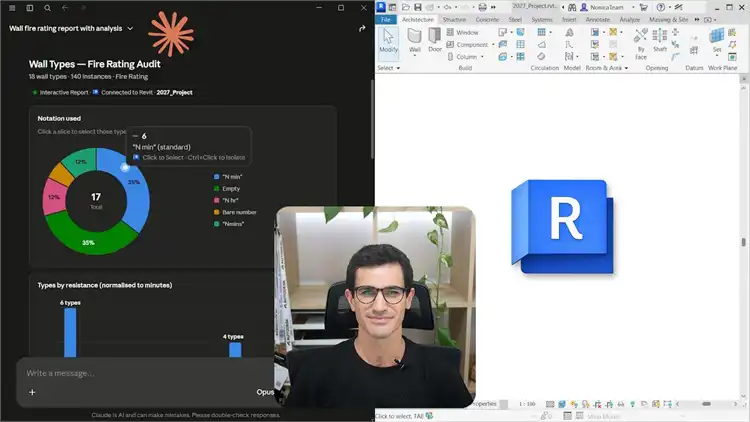Click the Set work plane tool
Image resolution: width=750 pixels, height=422 pixels.
pyautogui.click(x=717, y=40)
